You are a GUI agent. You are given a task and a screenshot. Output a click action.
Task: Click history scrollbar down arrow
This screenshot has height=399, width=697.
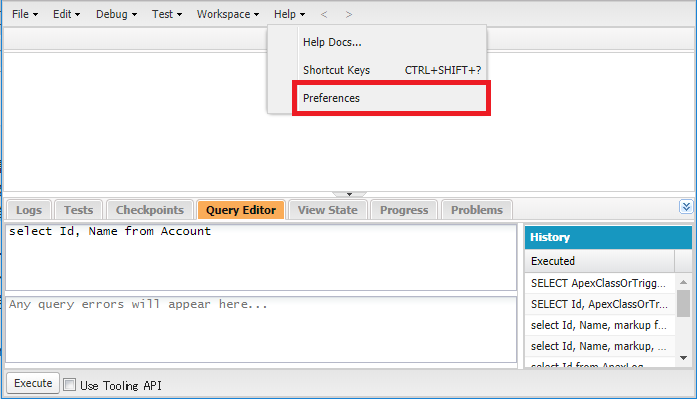[684, 358]
